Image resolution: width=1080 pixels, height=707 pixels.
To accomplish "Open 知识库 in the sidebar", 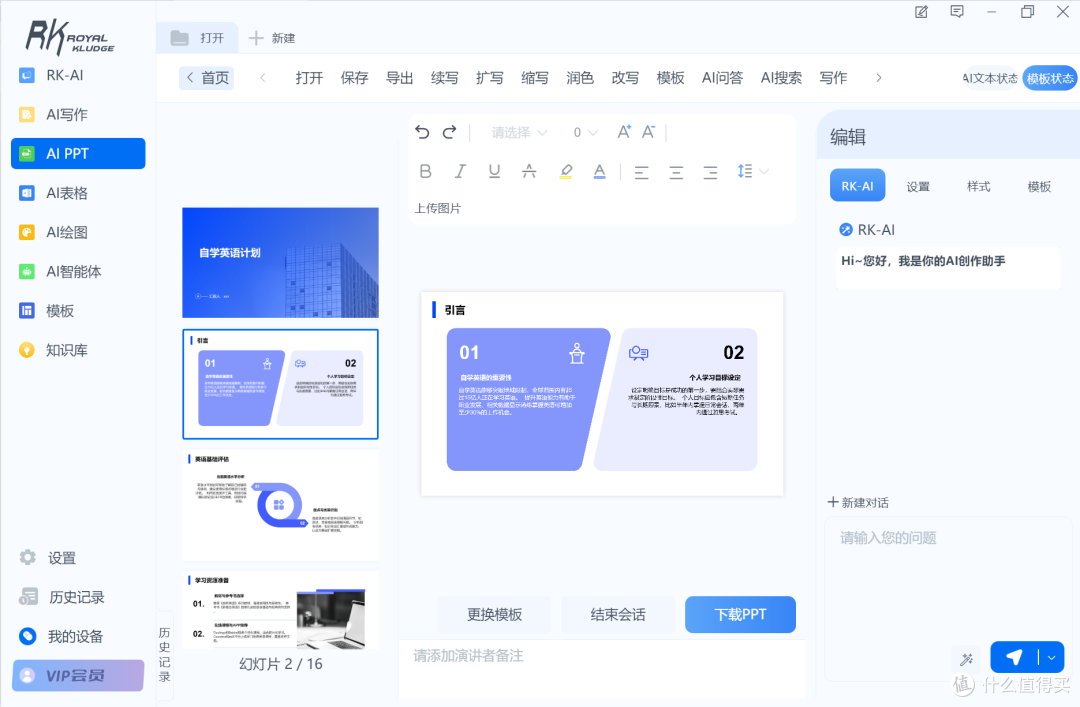I will pos(78,350).
